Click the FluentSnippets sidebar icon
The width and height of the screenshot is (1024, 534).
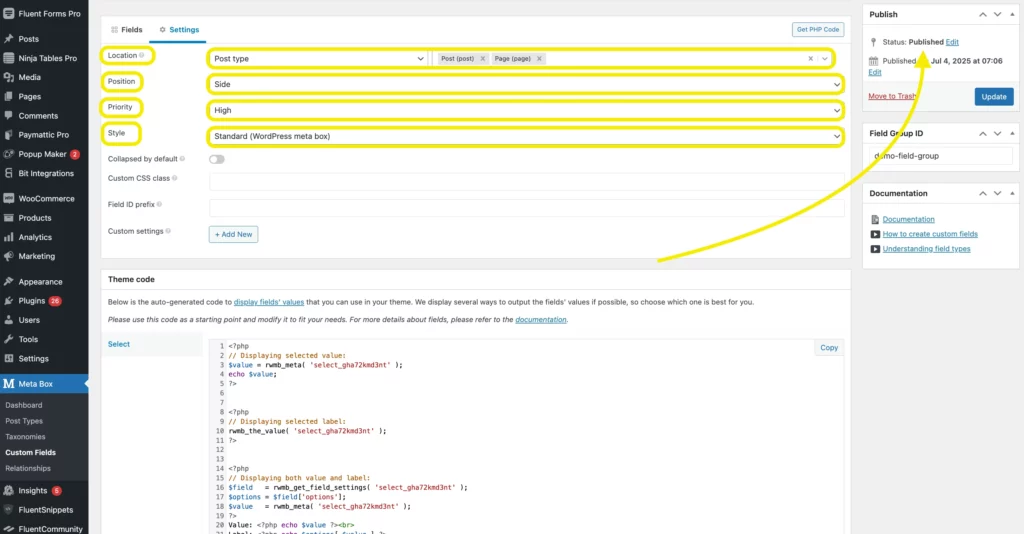point(8,510)
